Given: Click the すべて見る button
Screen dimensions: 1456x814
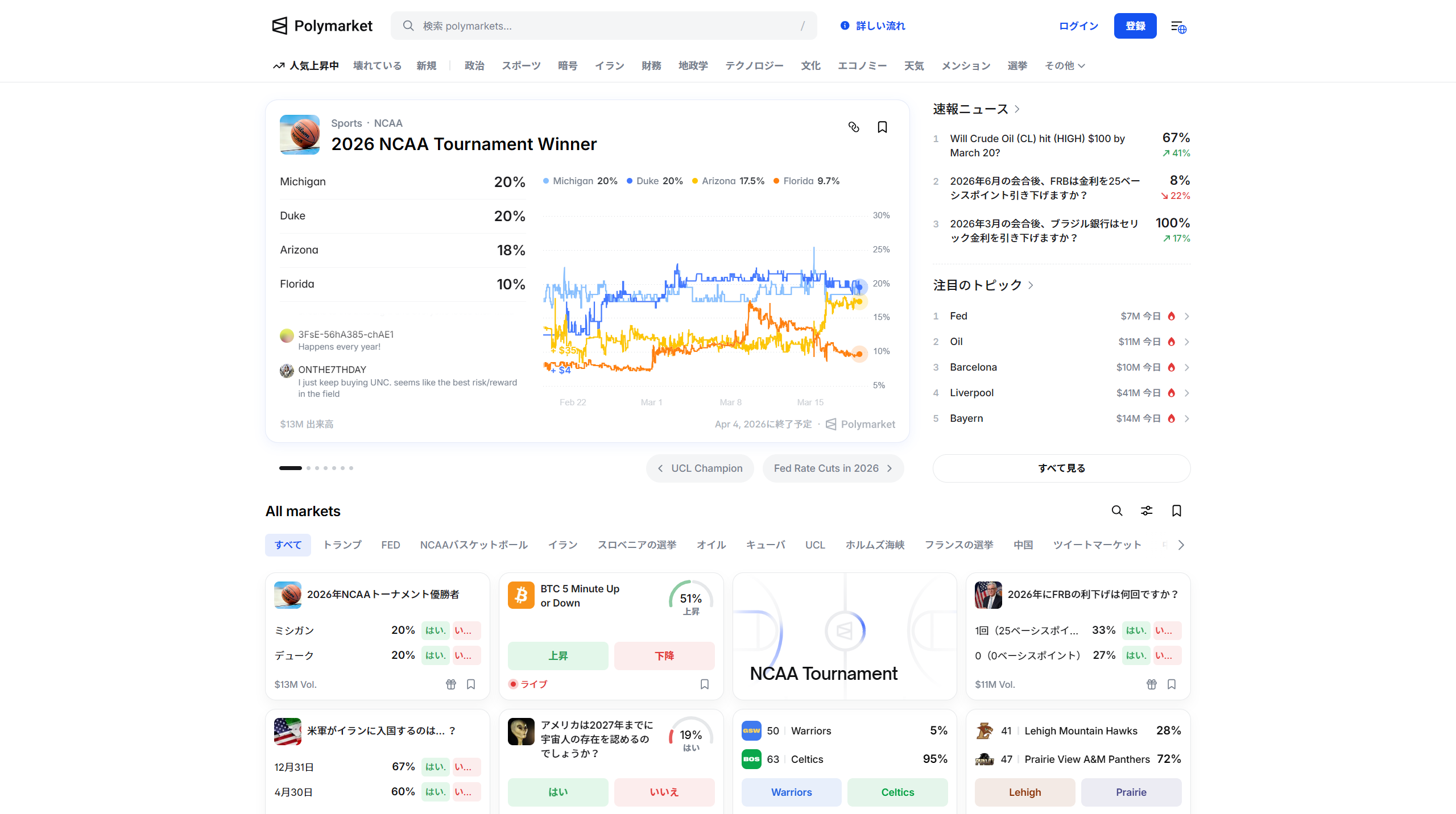Looking at the screenshot, I should pyautogui.click(x=1061, y=468).
